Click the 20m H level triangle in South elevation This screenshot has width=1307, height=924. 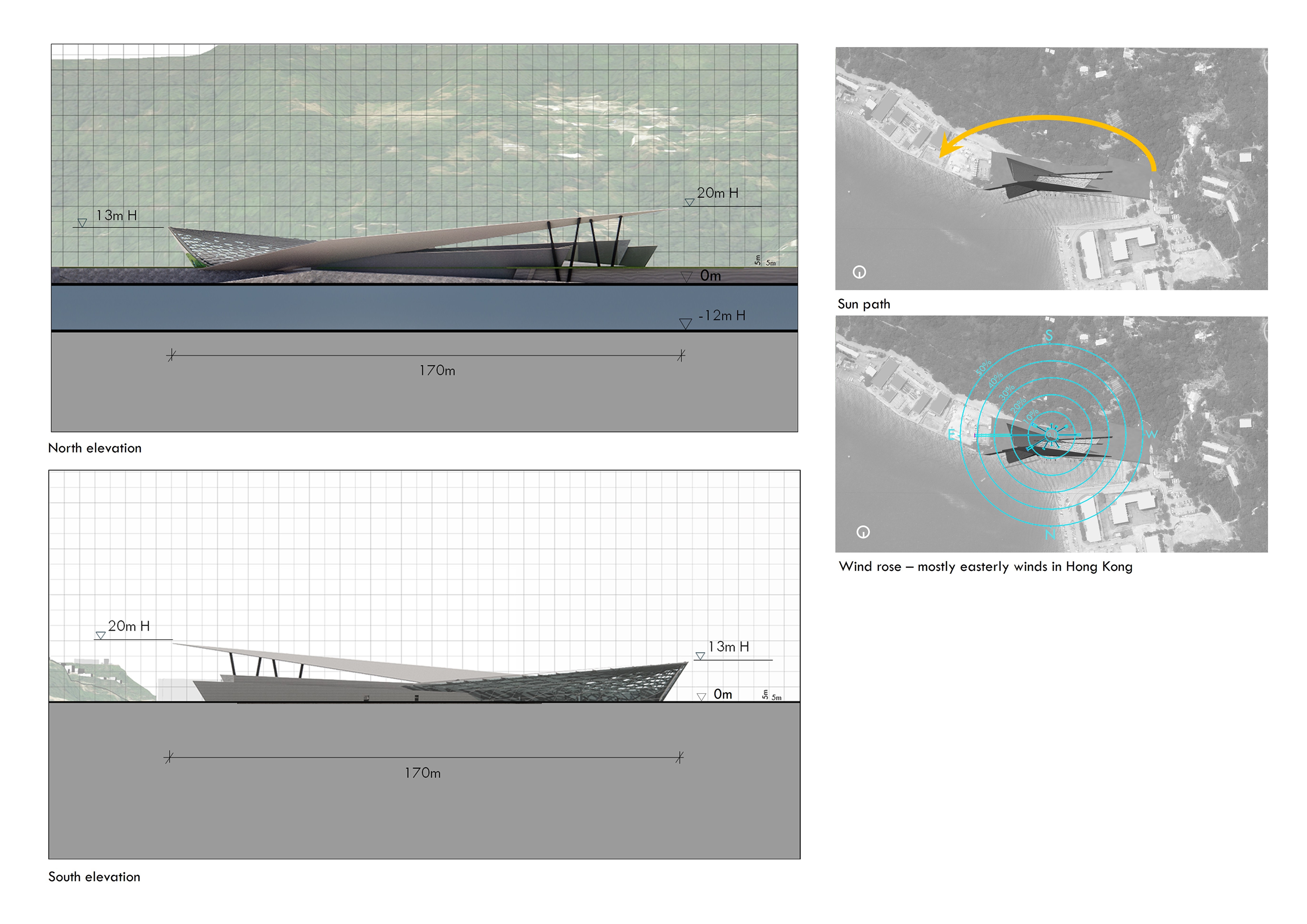coord(100,636)
